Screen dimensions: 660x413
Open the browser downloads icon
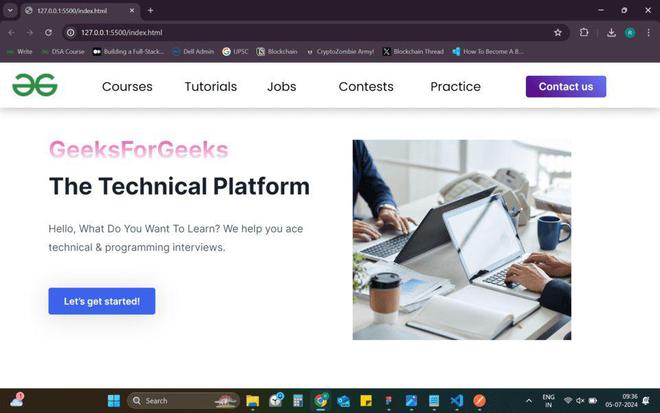[x=611, y=32]
